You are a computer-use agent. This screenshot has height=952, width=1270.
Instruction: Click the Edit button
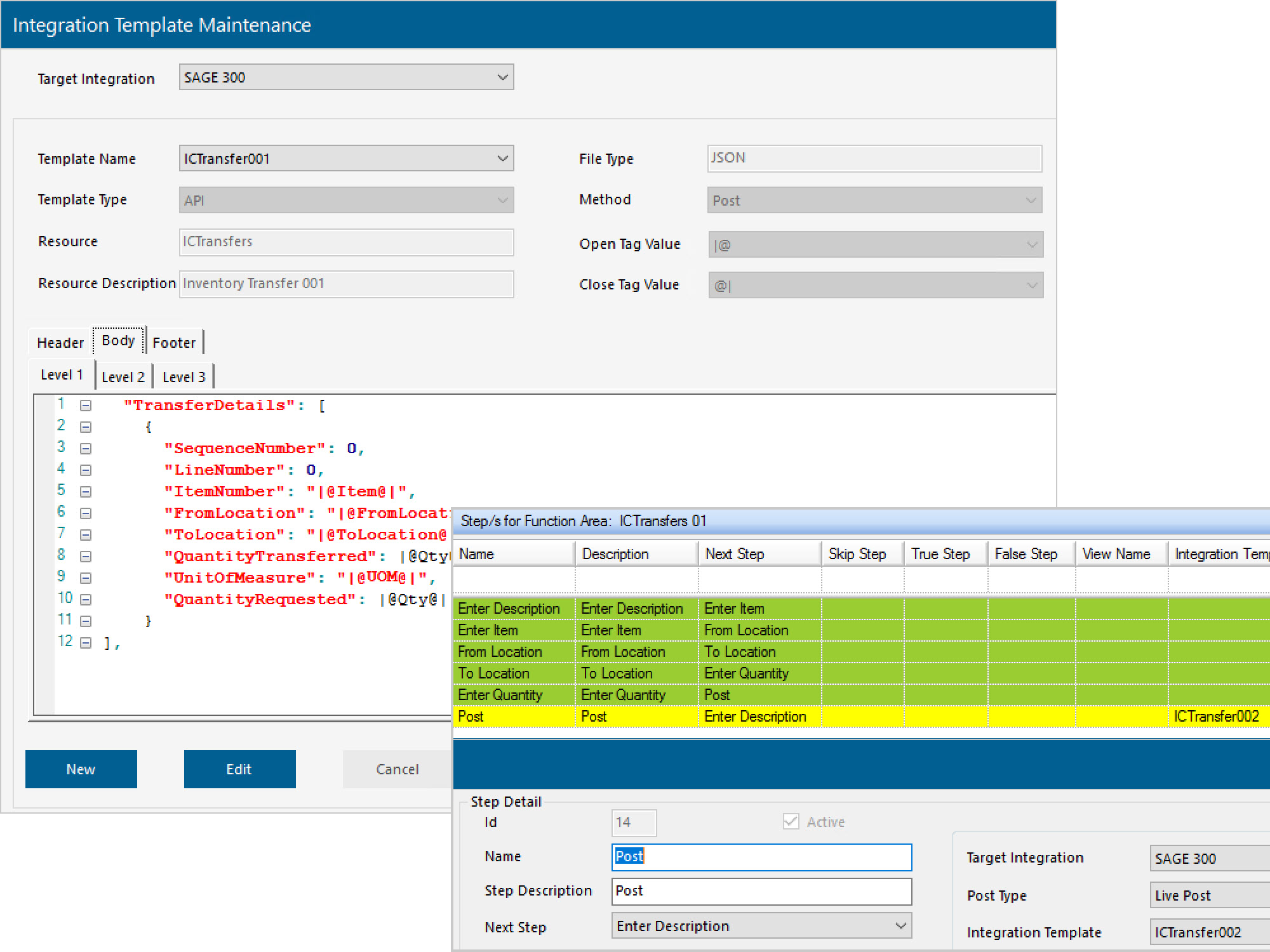[239, 769]
